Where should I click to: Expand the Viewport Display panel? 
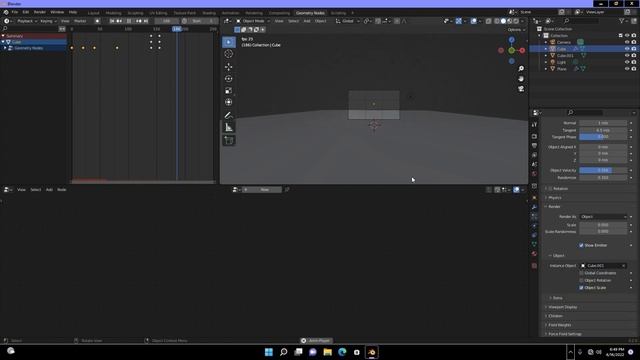[x=562, y=307]
